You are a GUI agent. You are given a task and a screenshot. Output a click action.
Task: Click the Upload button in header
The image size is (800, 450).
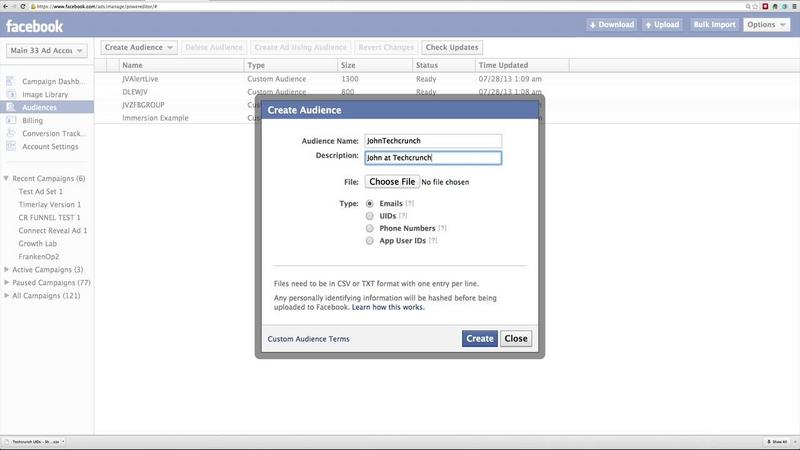point(662,24)
